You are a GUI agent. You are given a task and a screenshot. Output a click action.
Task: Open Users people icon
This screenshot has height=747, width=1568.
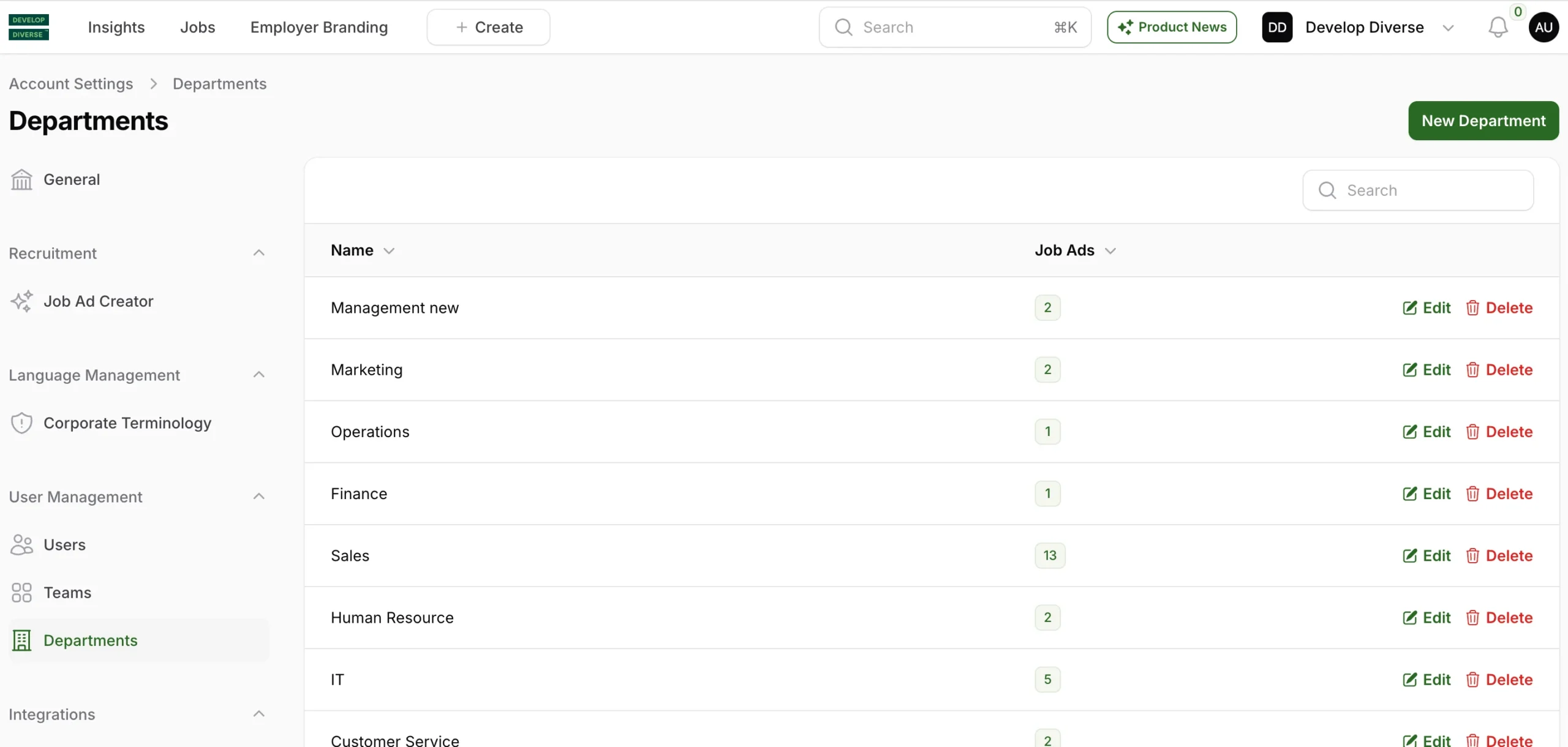click(21, 545)
